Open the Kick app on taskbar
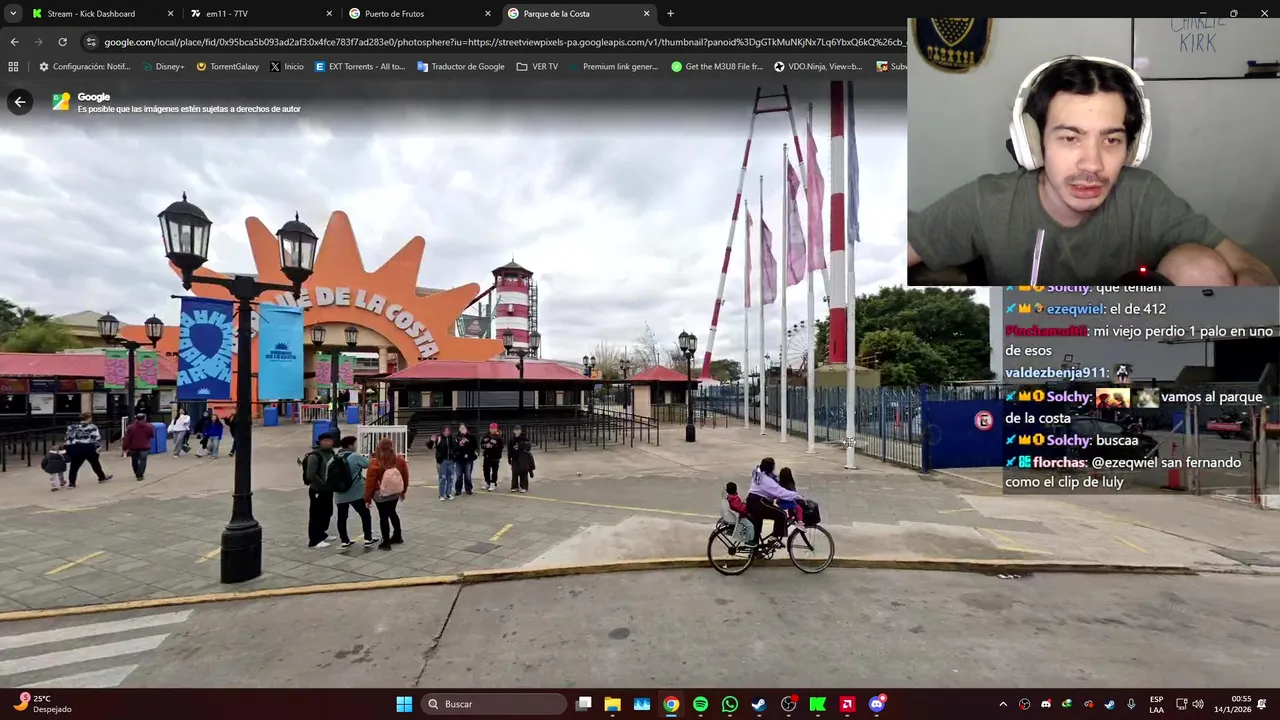This screenshot has width=1280, height=720. coord(818,704)
